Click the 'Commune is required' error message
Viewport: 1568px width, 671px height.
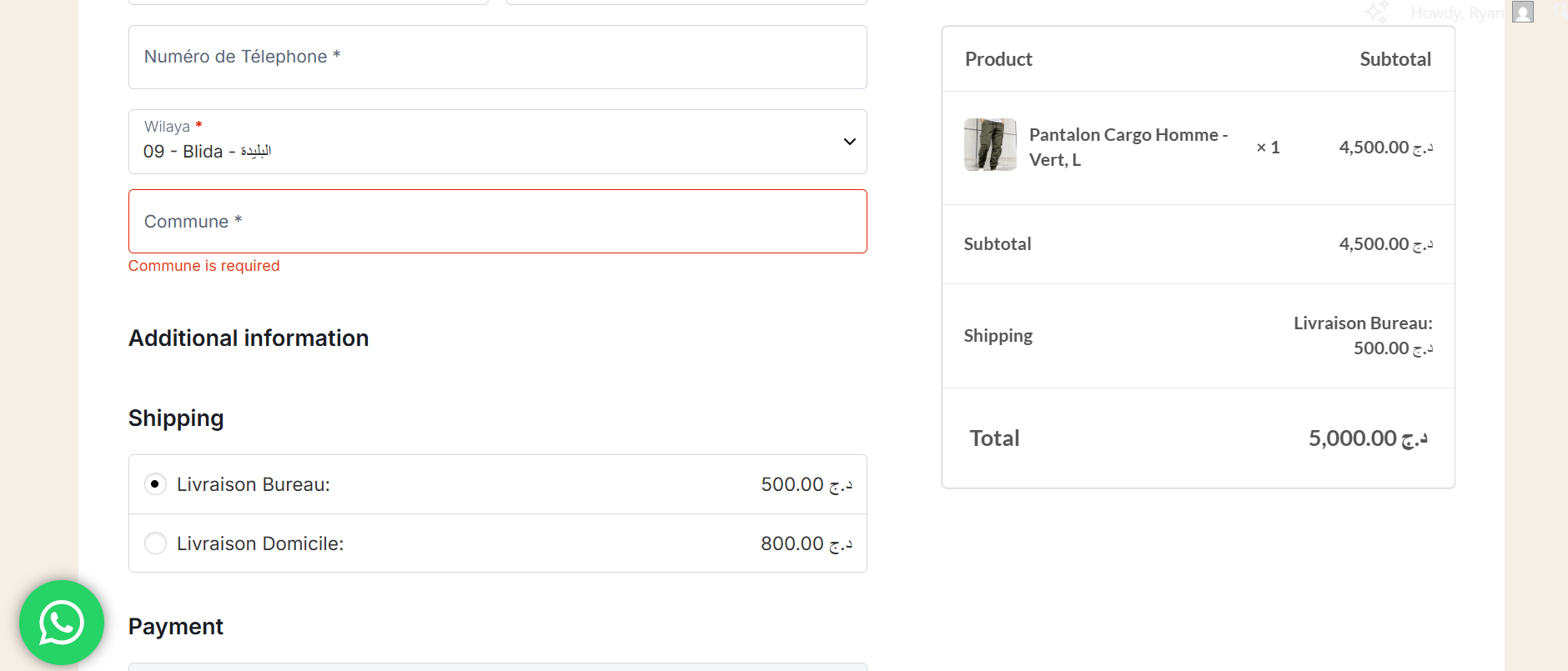click(x=204, y=266)
